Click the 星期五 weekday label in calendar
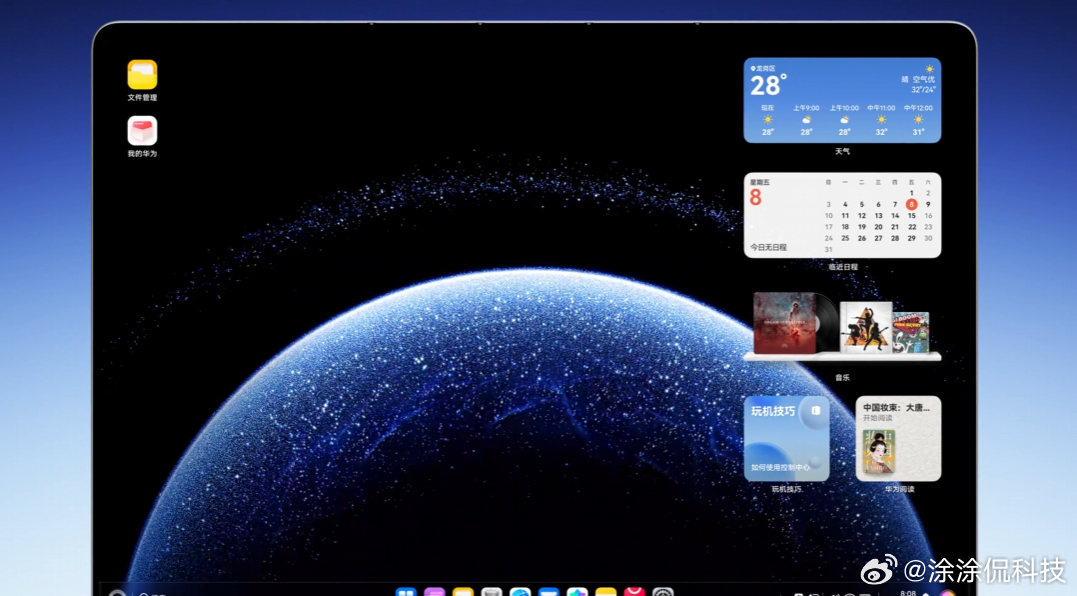 (760, 182)
